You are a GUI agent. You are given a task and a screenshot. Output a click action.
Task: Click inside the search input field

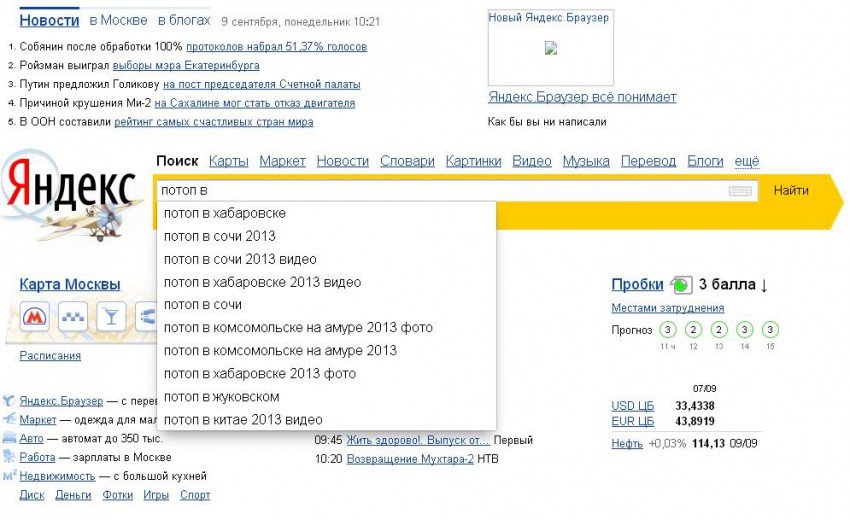tap(440, 190)
